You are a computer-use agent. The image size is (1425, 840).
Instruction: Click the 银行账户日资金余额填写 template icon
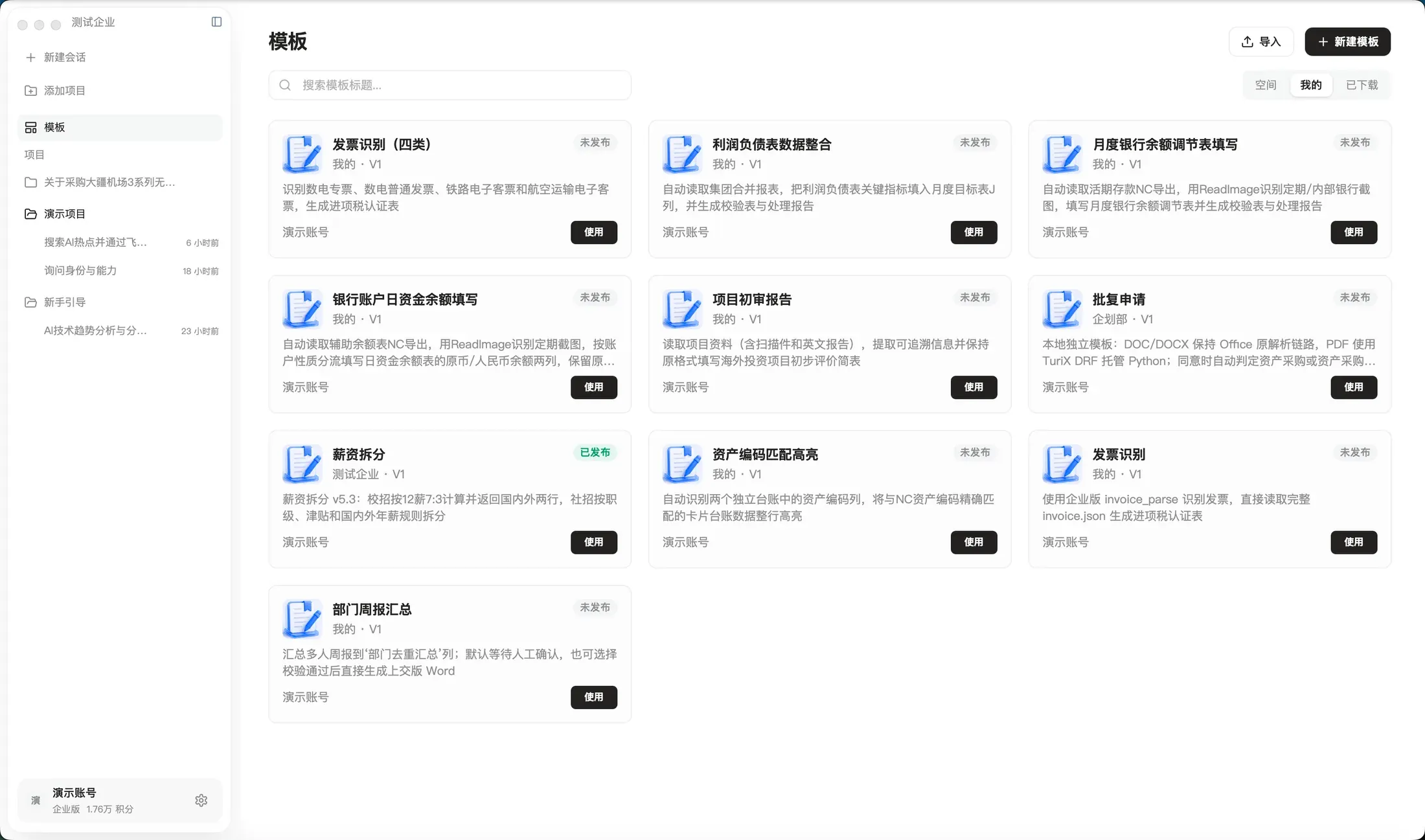coord(302,308)
